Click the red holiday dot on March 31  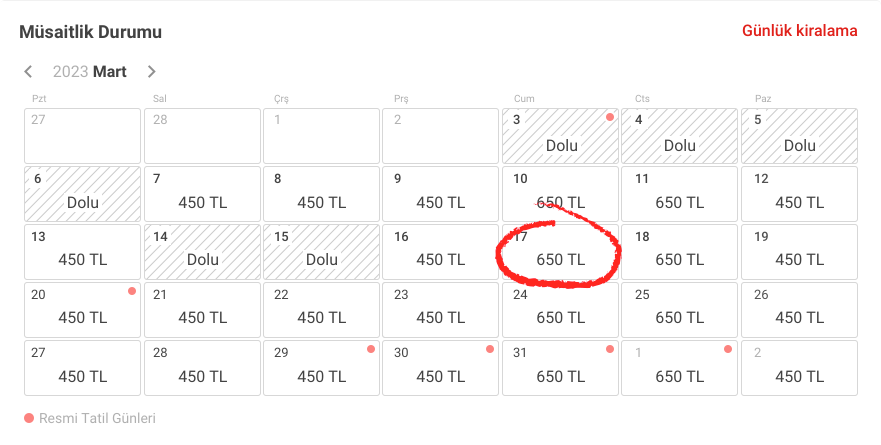pyautogui.click(x=609, y=349)
